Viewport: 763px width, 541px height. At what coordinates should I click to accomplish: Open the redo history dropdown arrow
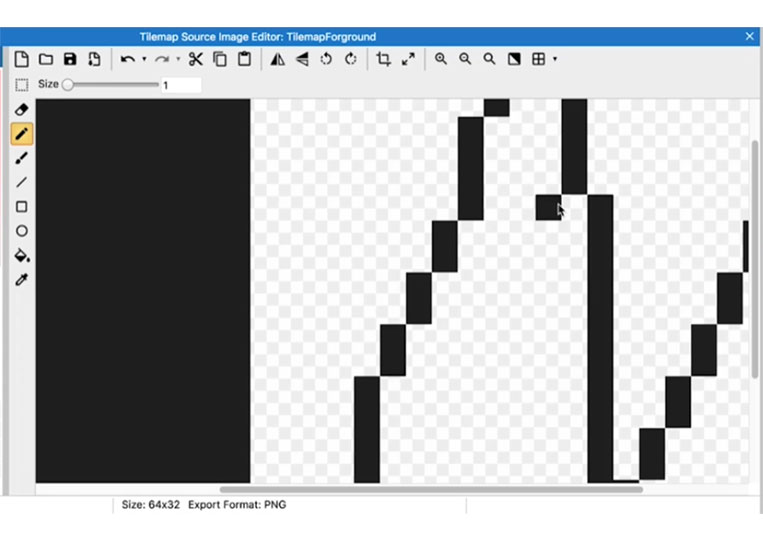click(178, 59)
